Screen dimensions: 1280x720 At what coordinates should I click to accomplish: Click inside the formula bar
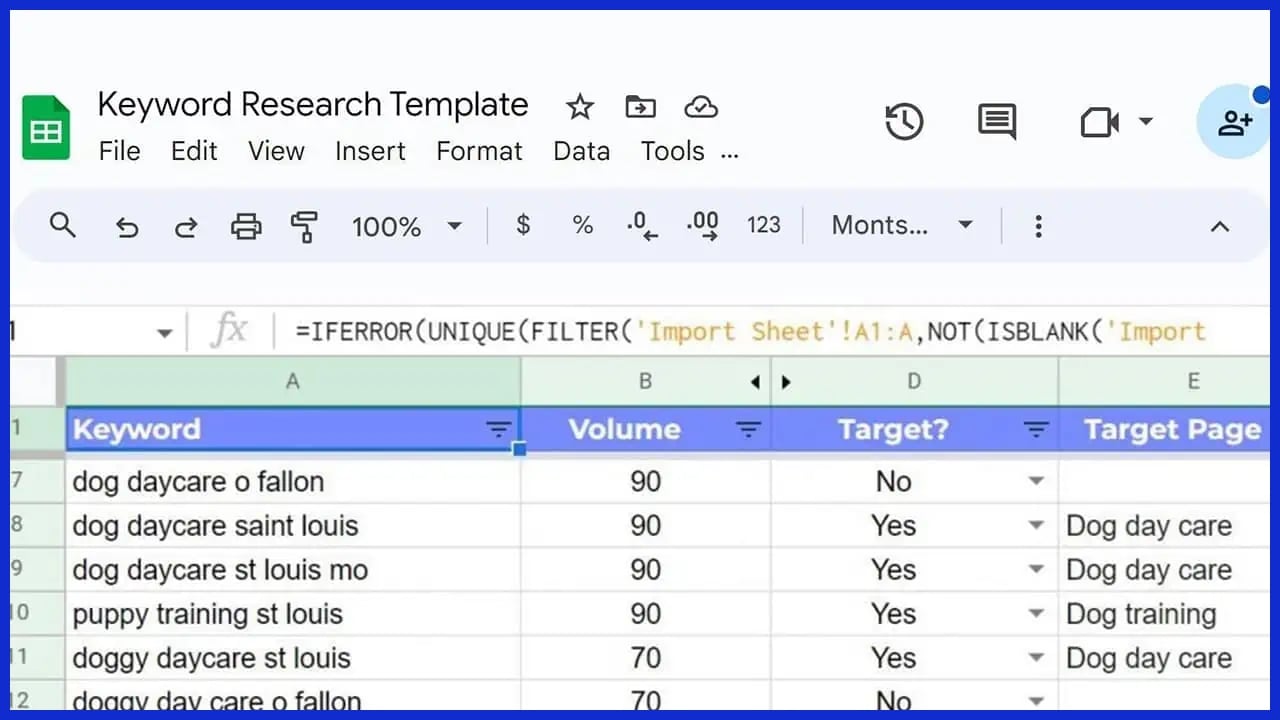click(700, 332)
